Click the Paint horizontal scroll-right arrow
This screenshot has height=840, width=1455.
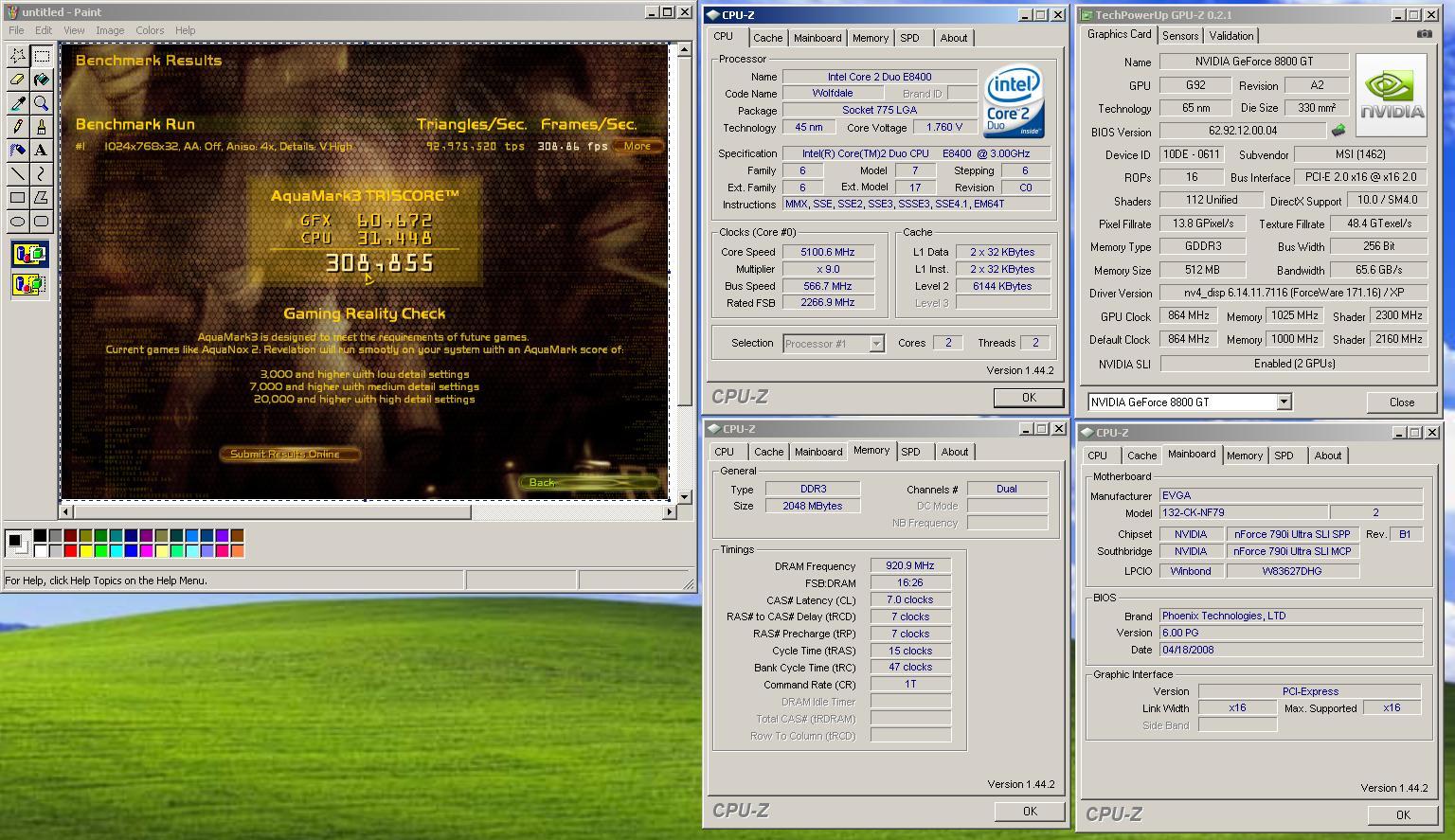(x=669, y=511)
